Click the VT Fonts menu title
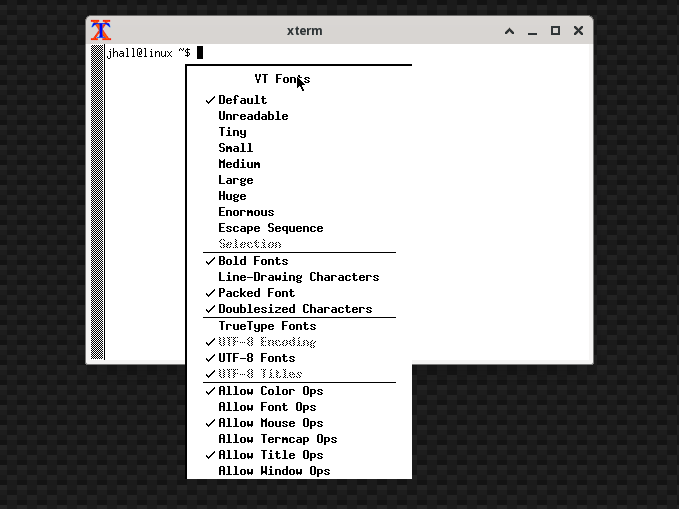The width and height of the screenshot is (679, 509). [x=282, y=79]
